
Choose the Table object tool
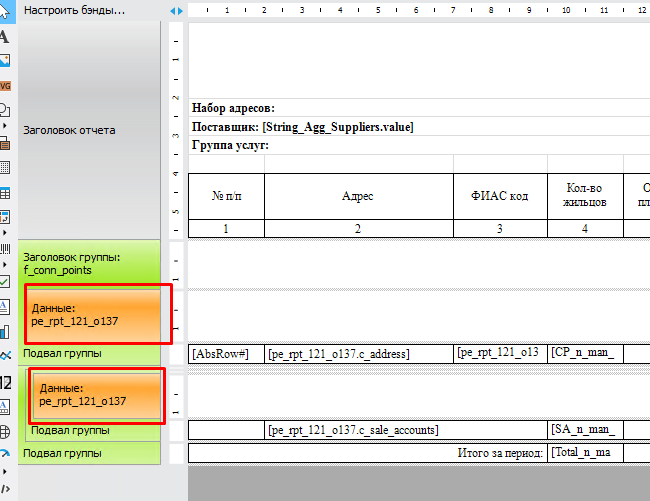5,193
